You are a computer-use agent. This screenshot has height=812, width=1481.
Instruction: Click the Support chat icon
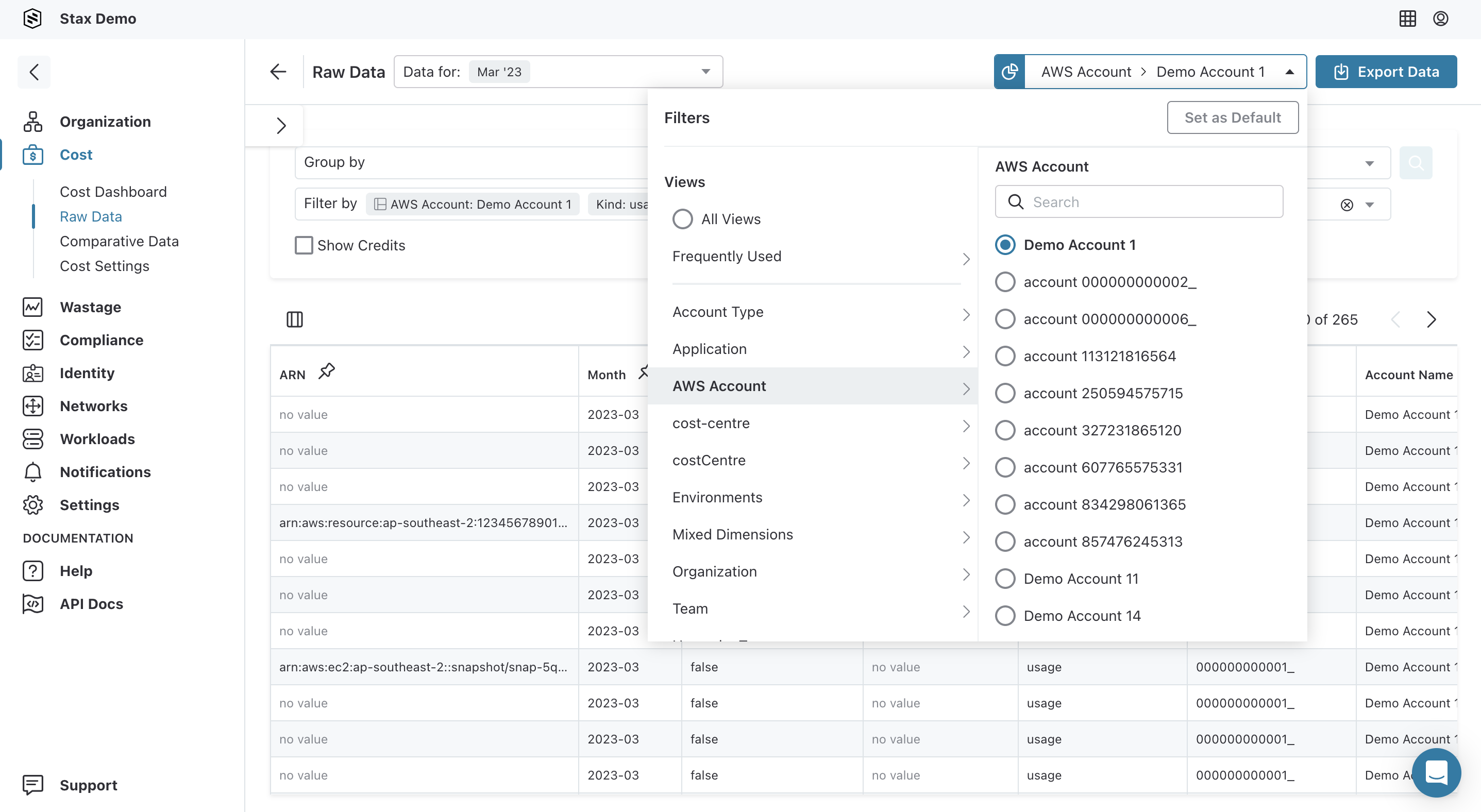[x=33, y=785]
